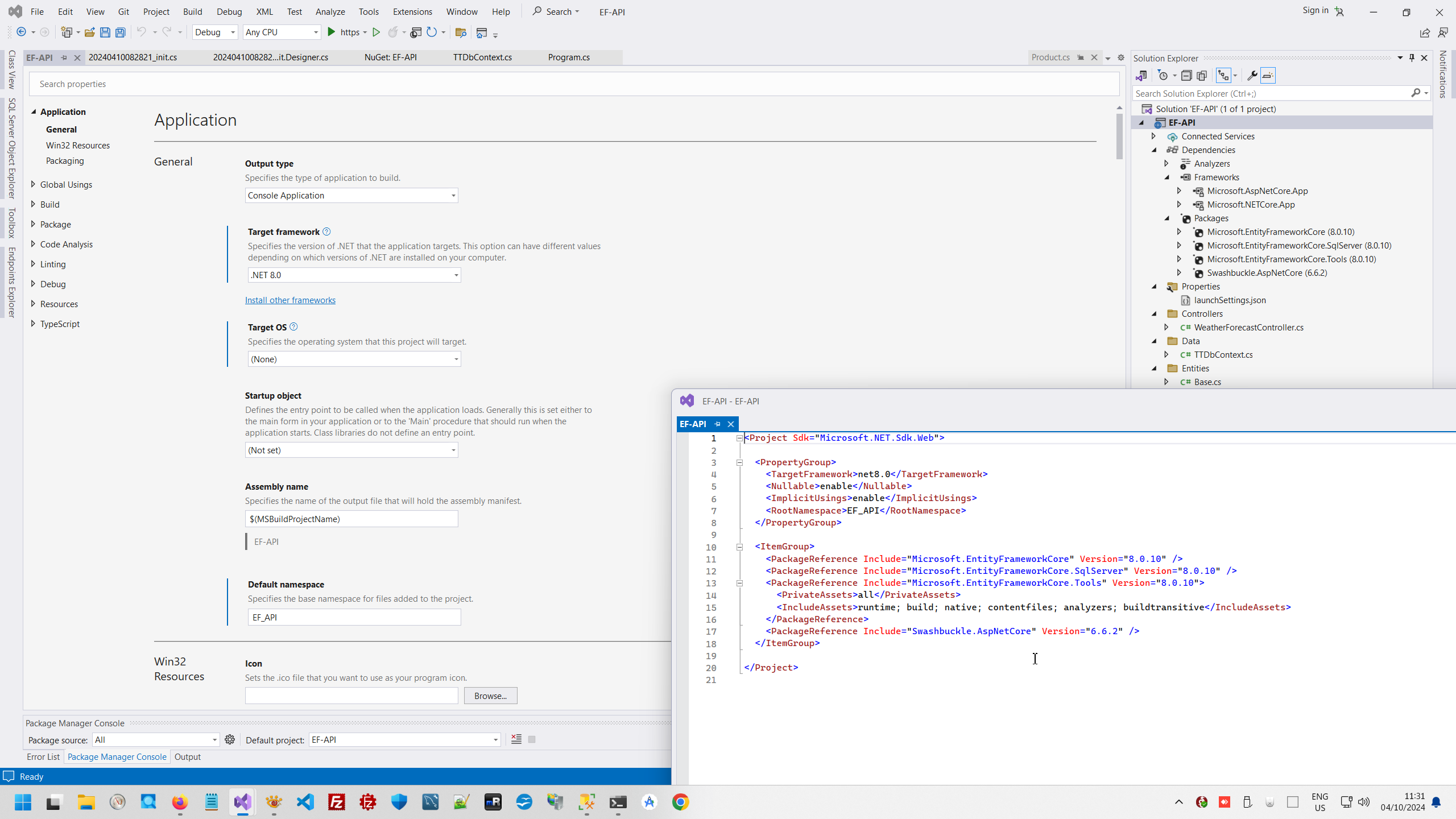Screen dimensions: 1456x819
Task: Click Clear Console icon in Package Manager
Action: click(x=516, y=739)
